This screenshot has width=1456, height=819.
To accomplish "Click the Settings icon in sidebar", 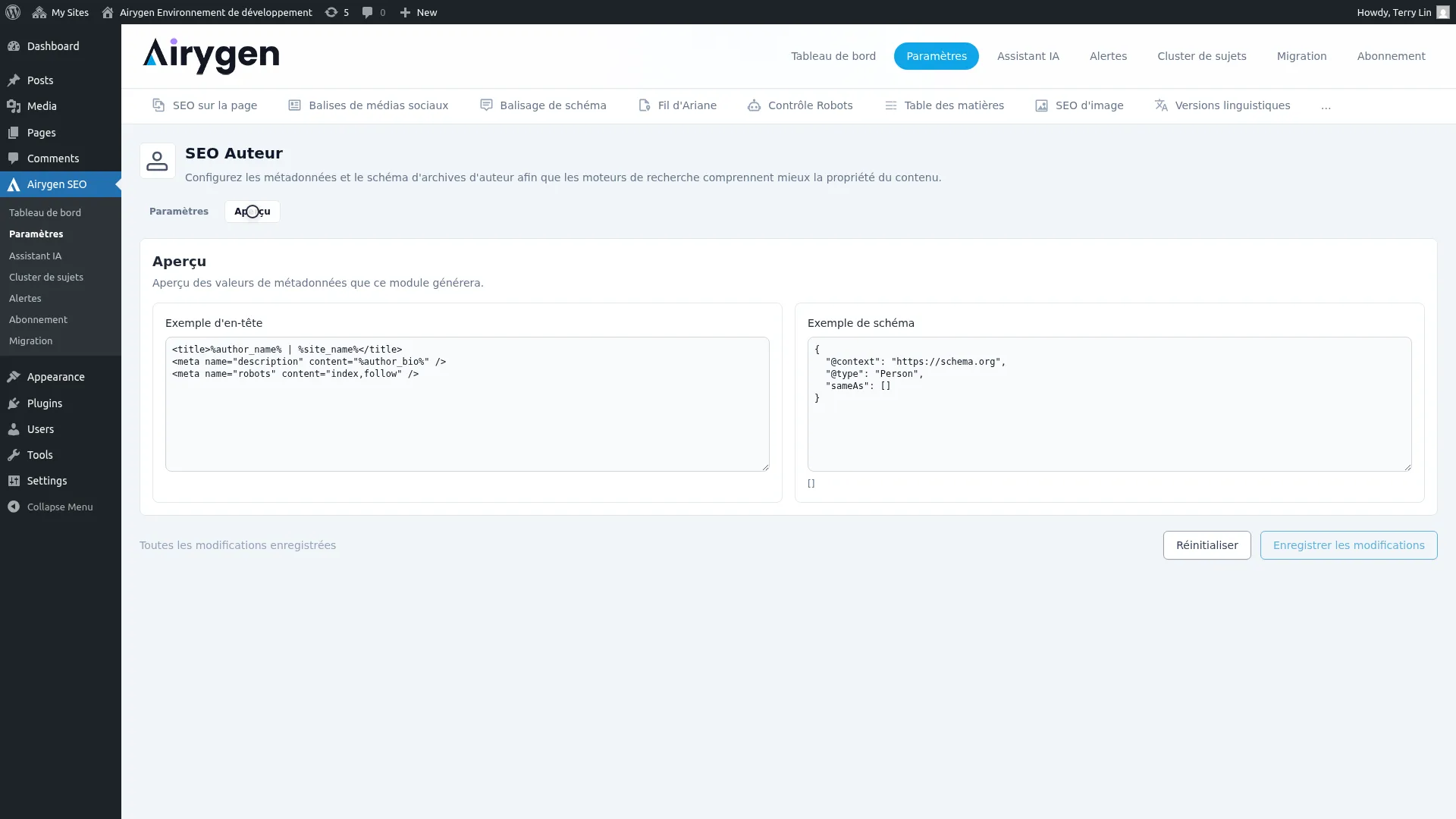I will (x=14, y=481).
